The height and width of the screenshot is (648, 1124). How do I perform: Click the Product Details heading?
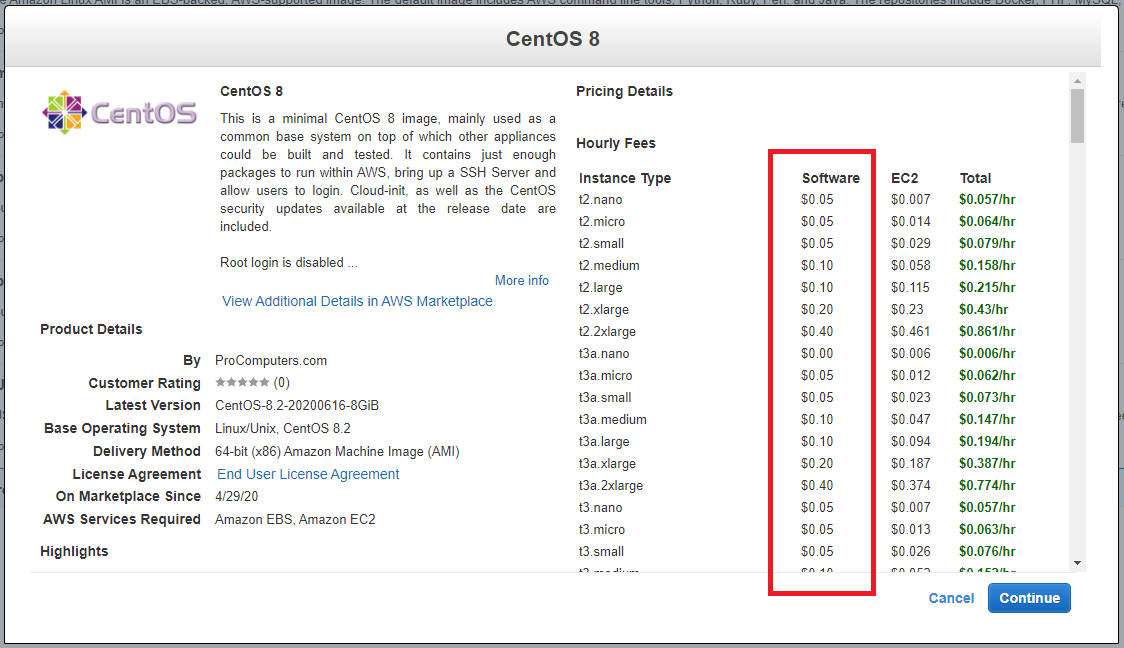point(91,329)
